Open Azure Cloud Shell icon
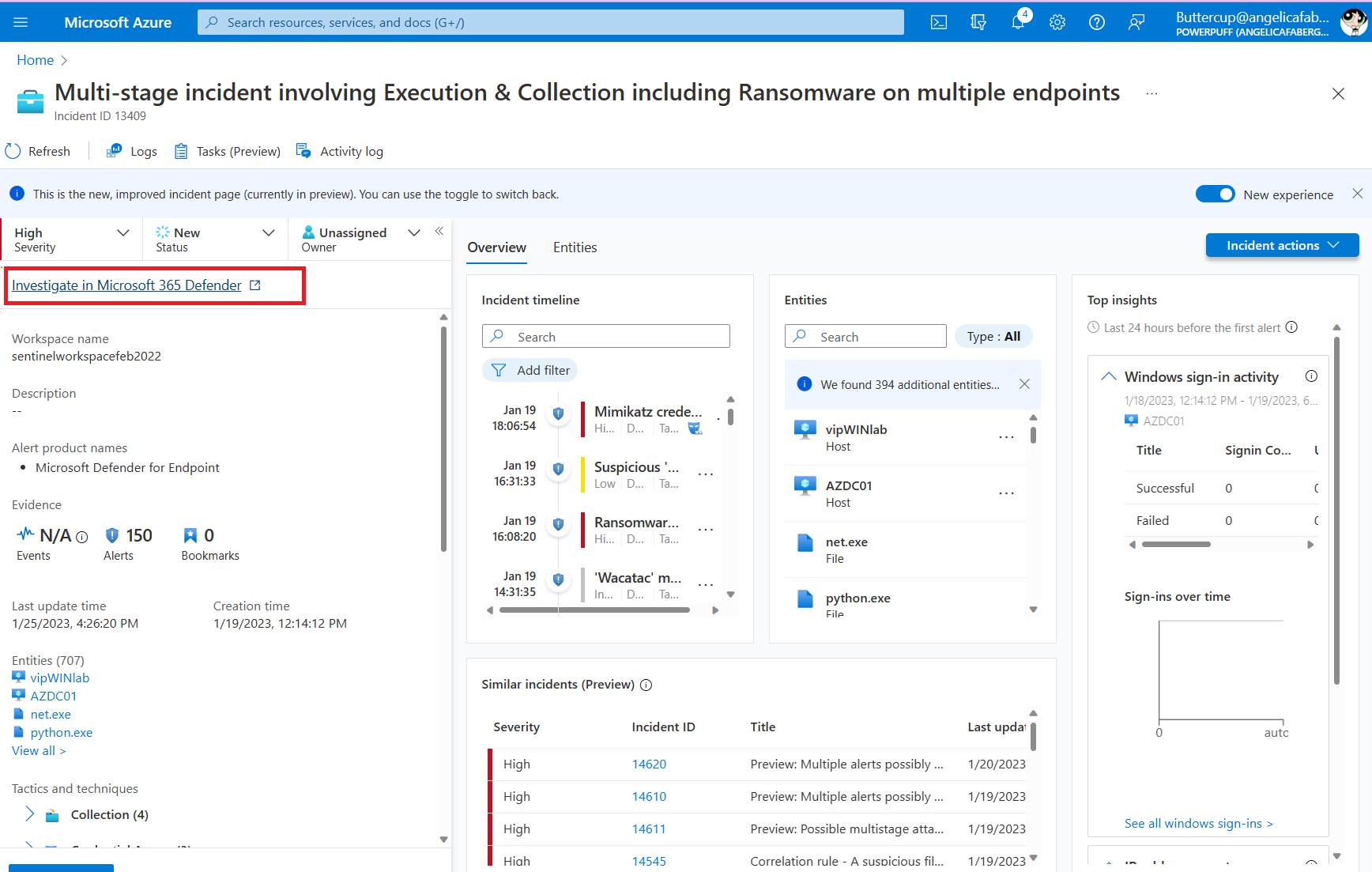The image size is (1372, 872). tap(938, 22)
